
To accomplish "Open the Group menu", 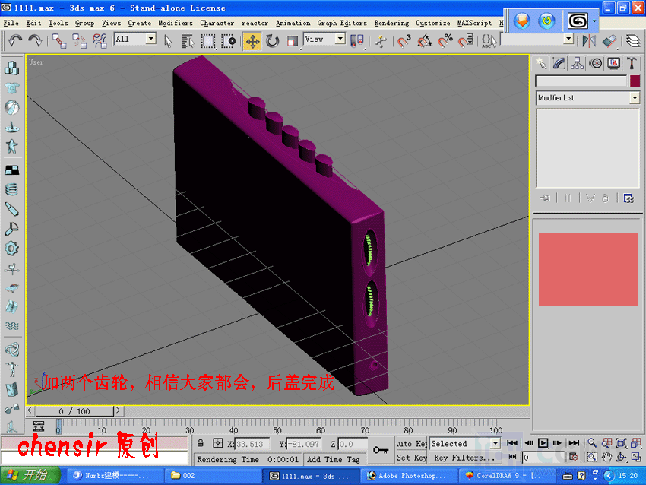I will pos(84,23).
